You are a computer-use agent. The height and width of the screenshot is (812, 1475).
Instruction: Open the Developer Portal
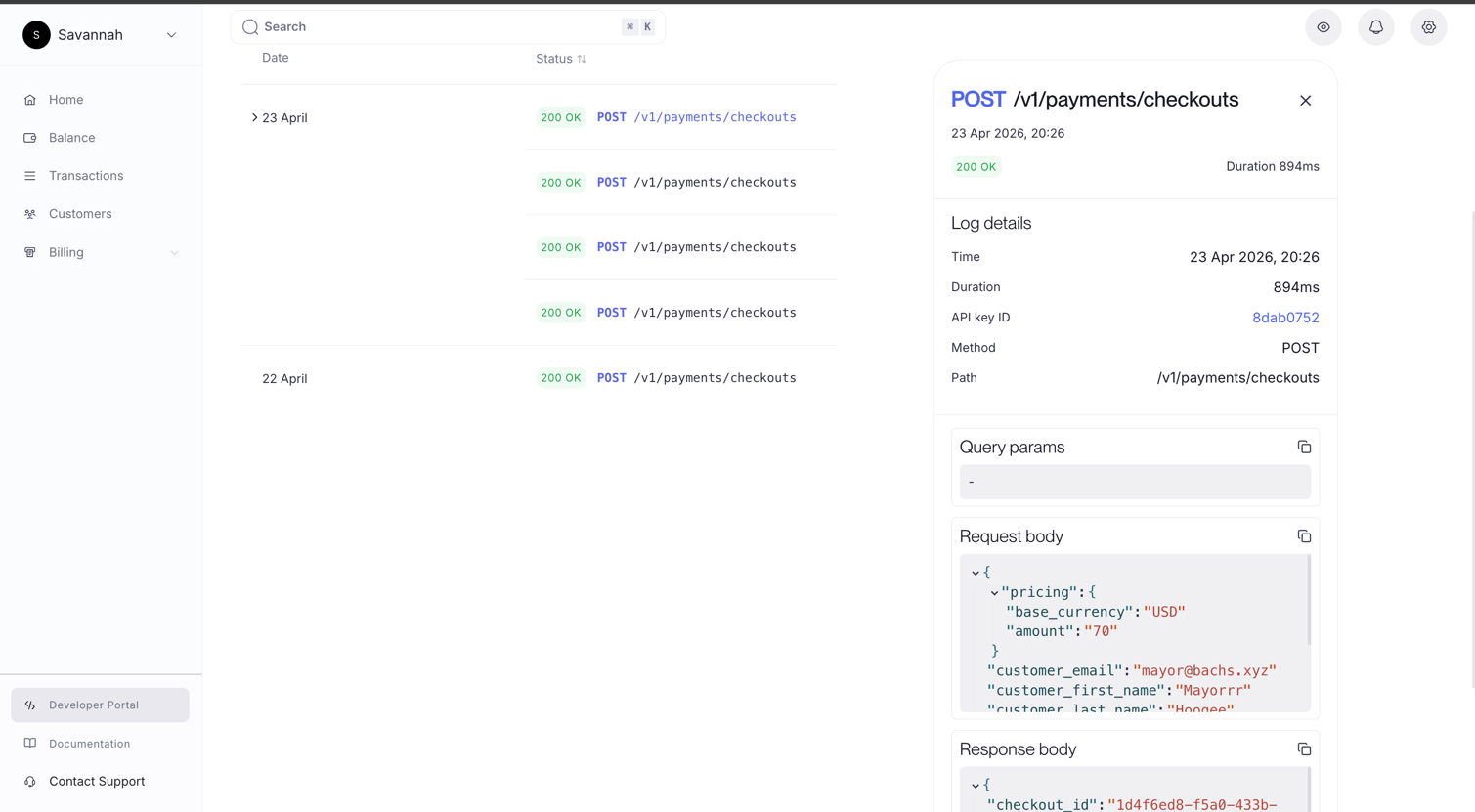click(100, 705)
